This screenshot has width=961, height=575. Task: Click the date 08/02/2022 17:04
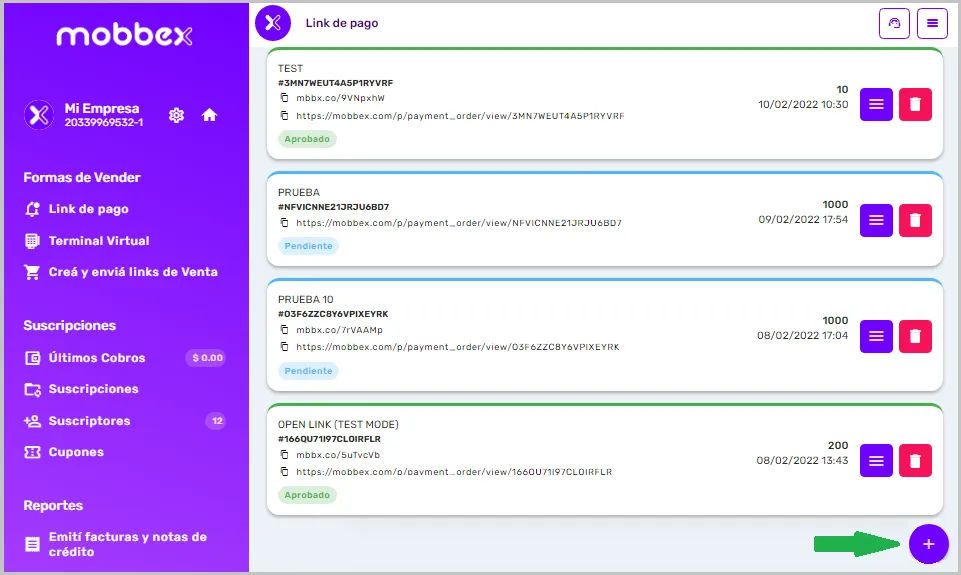click(802, 335)
